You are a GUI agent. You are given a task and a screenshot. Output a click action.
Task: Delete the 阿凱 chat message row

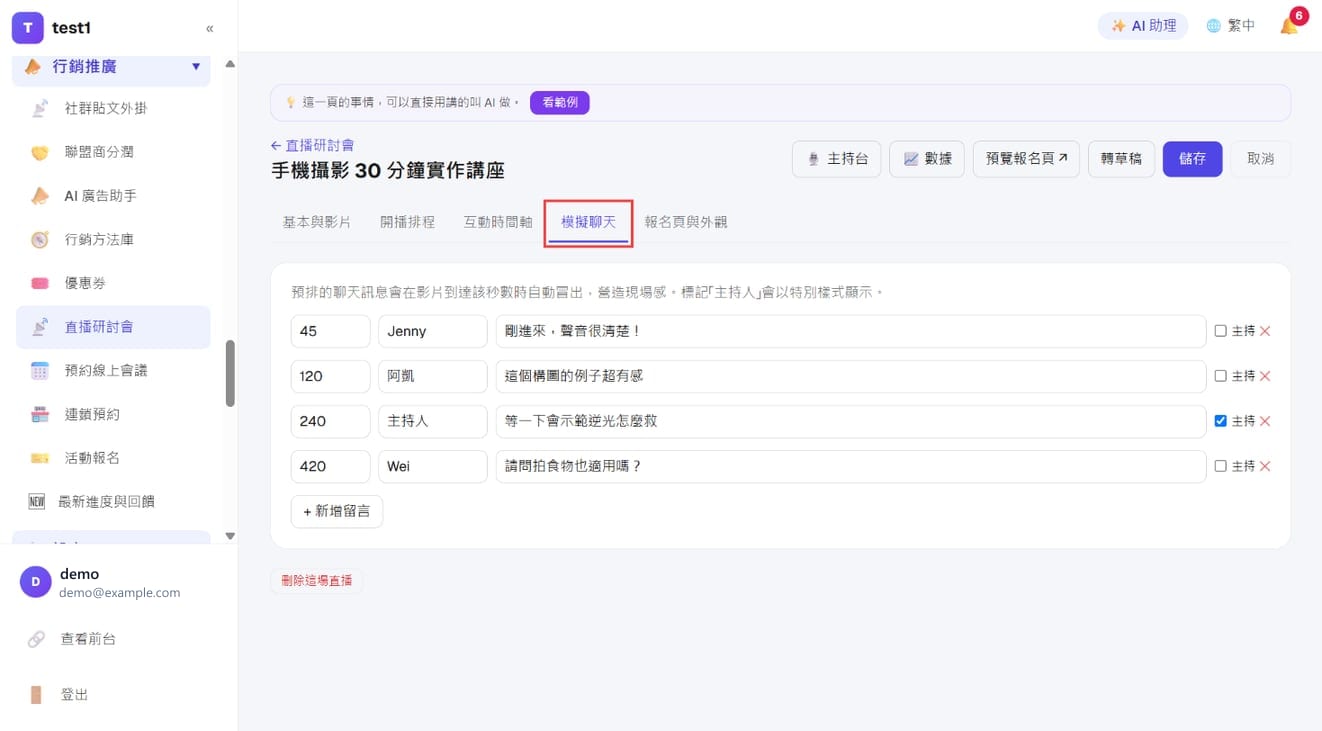pyautogui.click(x=1265, y=376)
